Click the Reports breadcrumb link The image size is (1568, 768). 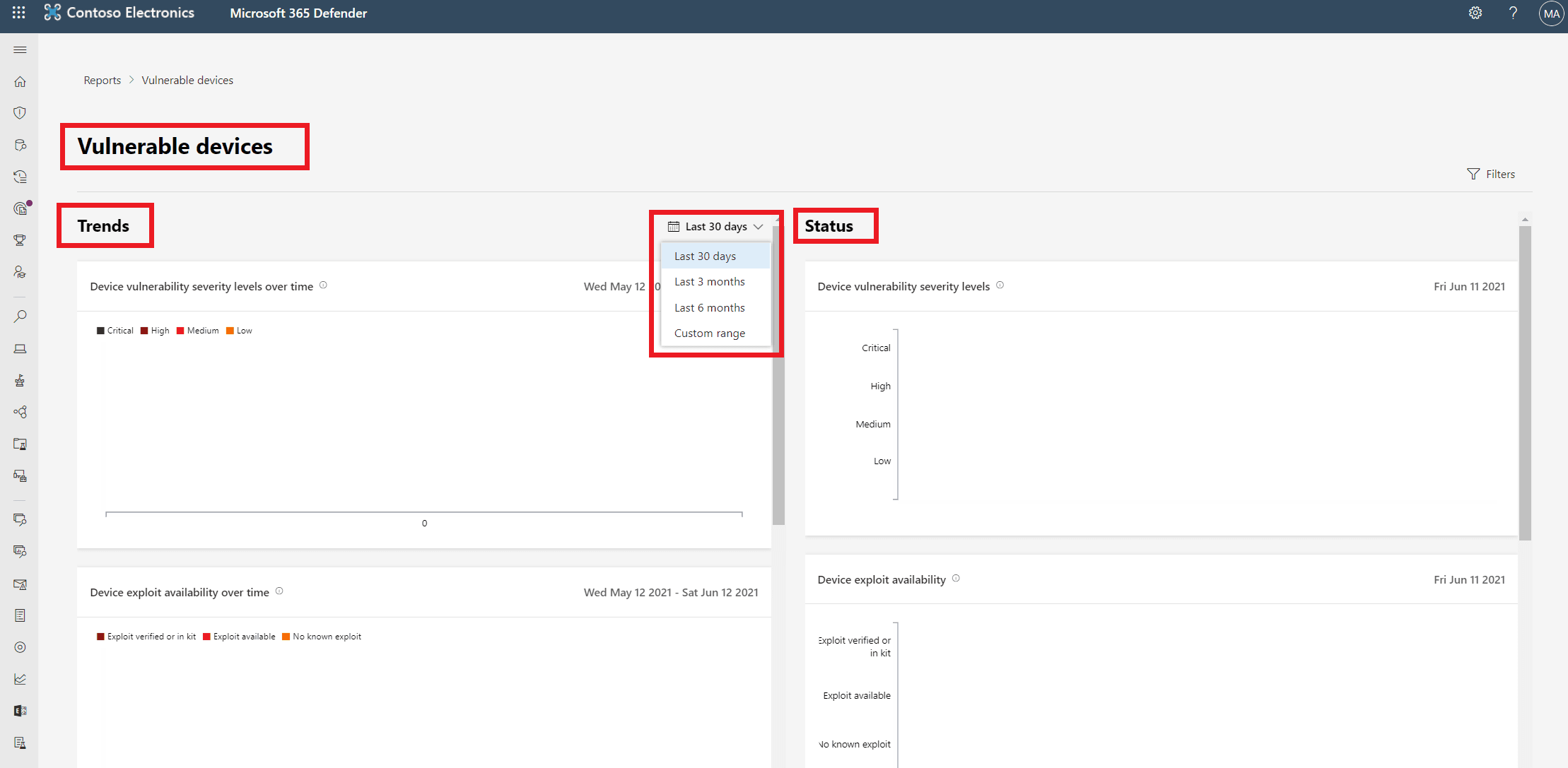[102, 81]
